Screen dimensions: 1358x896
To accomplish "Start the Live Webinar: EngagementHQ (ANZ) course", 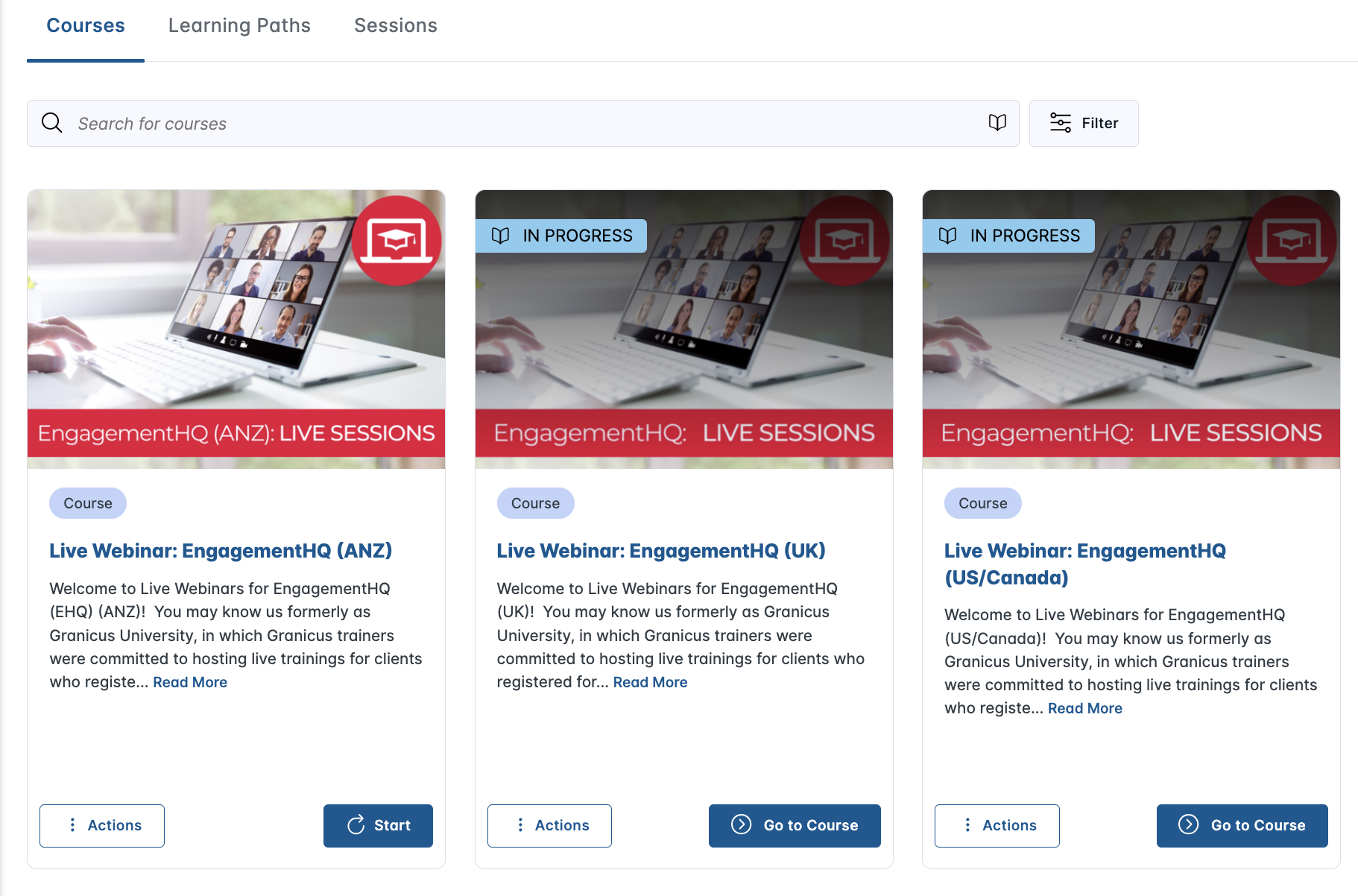I will [378, 825].
